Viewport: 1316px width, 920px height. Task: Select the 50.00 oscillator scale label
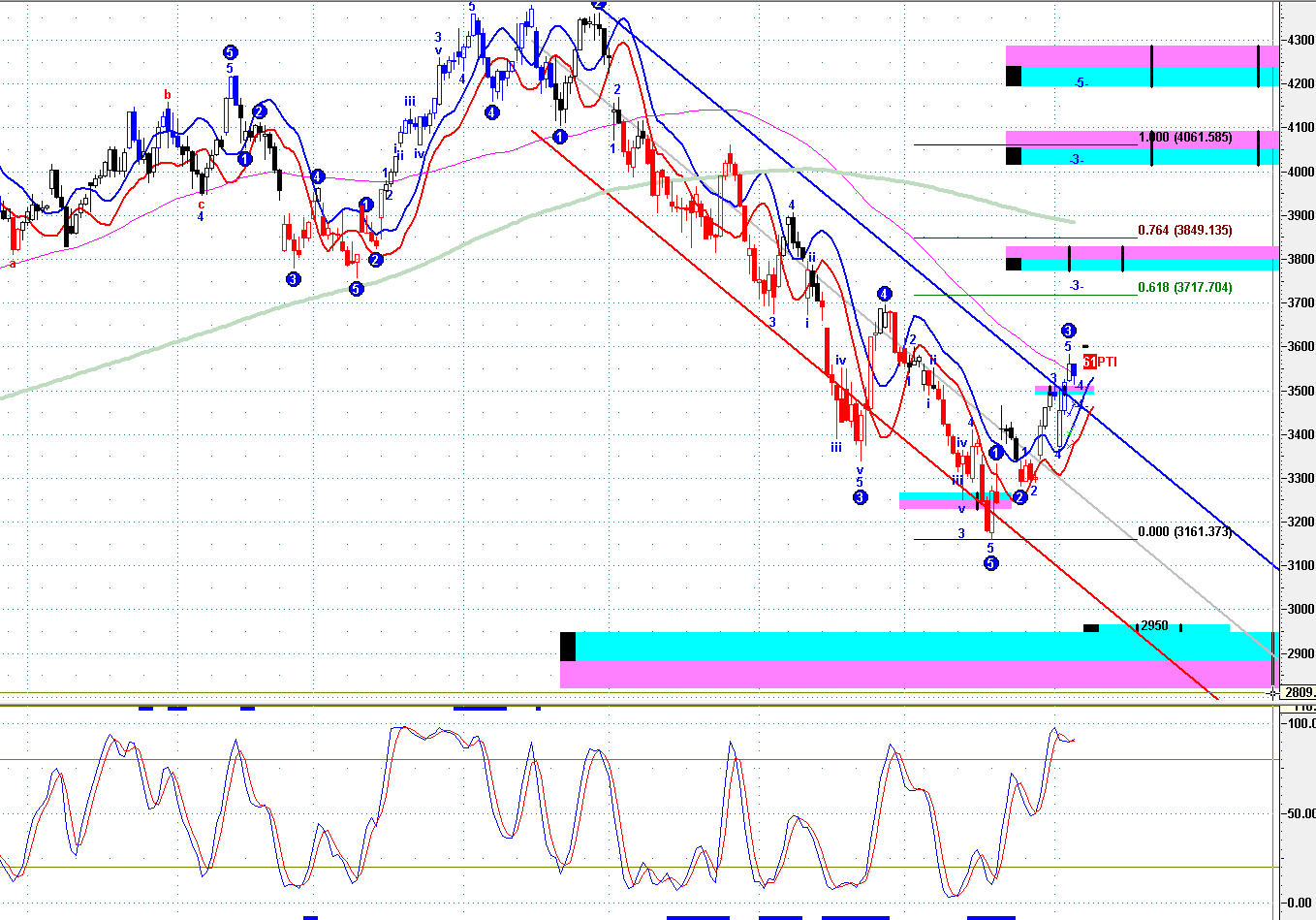click(x=1300, y=813)
